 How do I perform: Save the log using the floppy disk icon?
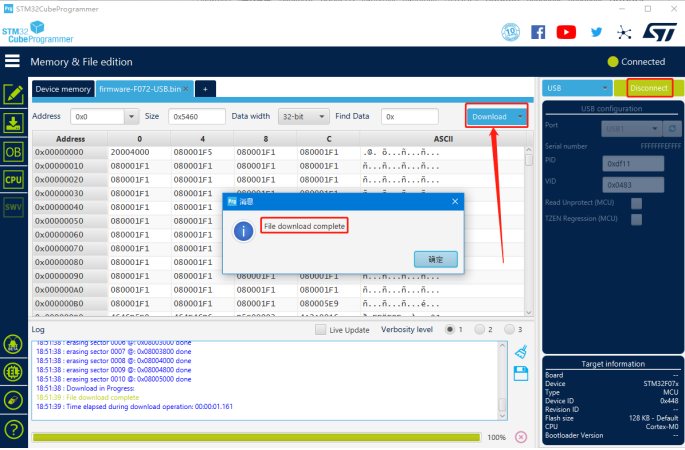(x=520, y=374)
